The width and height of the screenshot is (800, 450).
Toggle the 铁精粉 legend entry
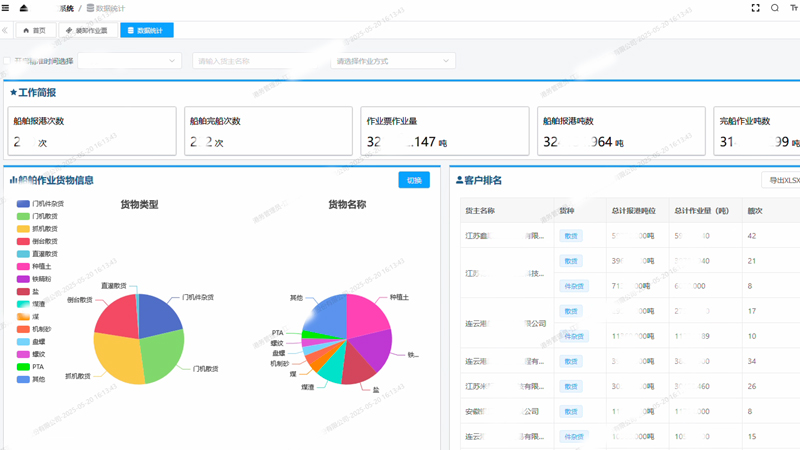pos(34,279)
